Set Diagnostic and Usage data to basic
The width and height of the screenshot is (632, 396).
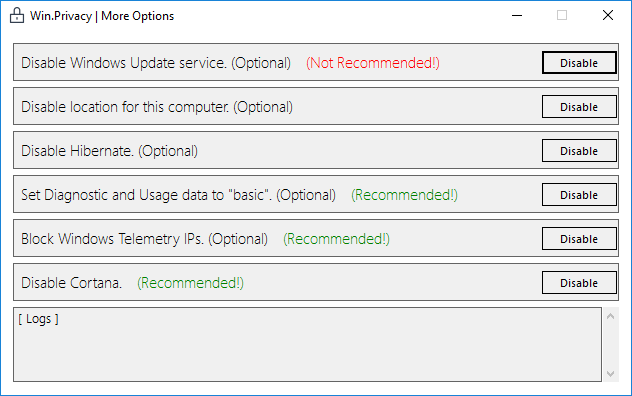tap(579, 194)
